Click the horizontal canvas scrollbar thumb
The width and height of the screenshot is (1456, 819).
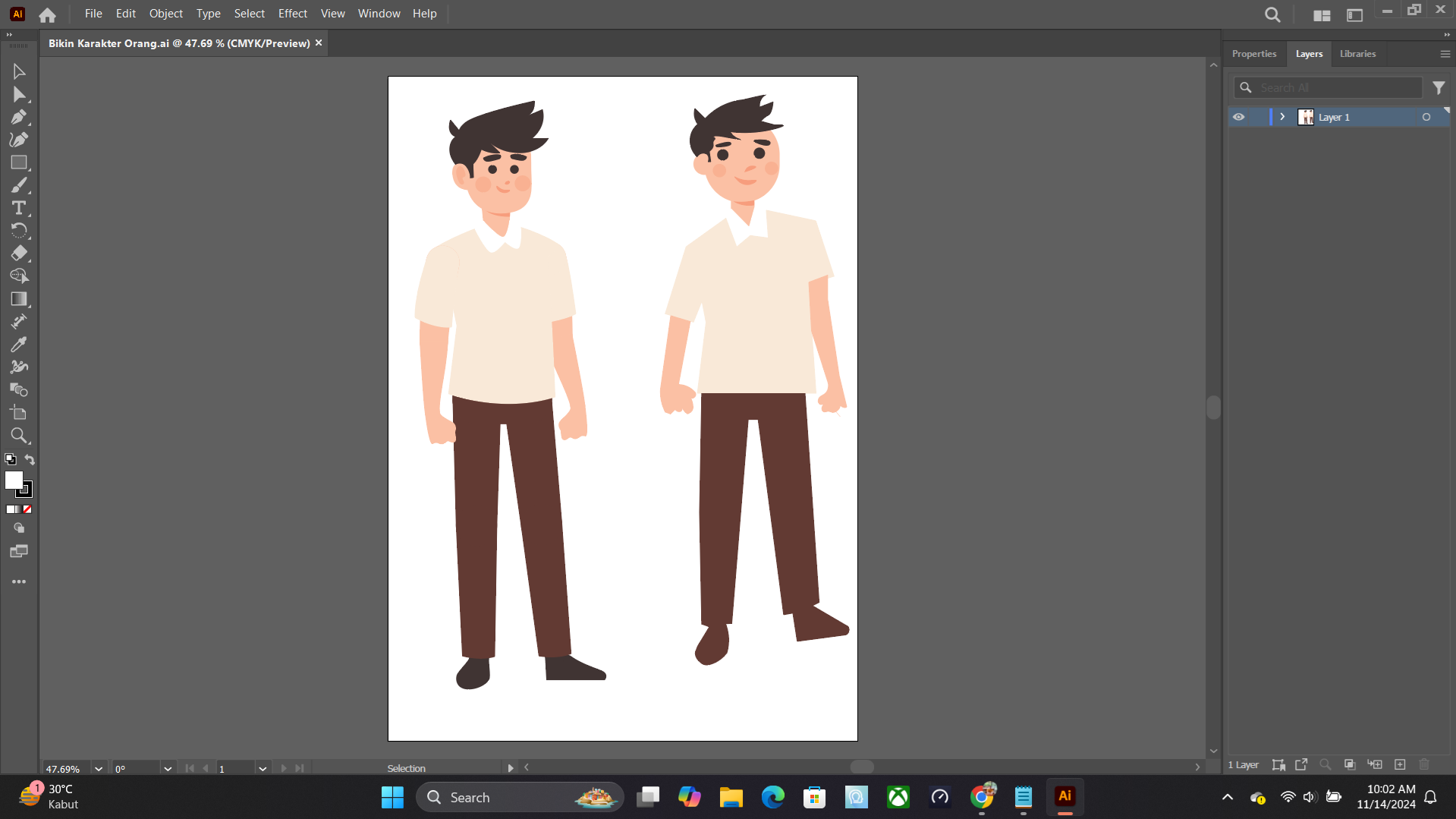(862, 767)
